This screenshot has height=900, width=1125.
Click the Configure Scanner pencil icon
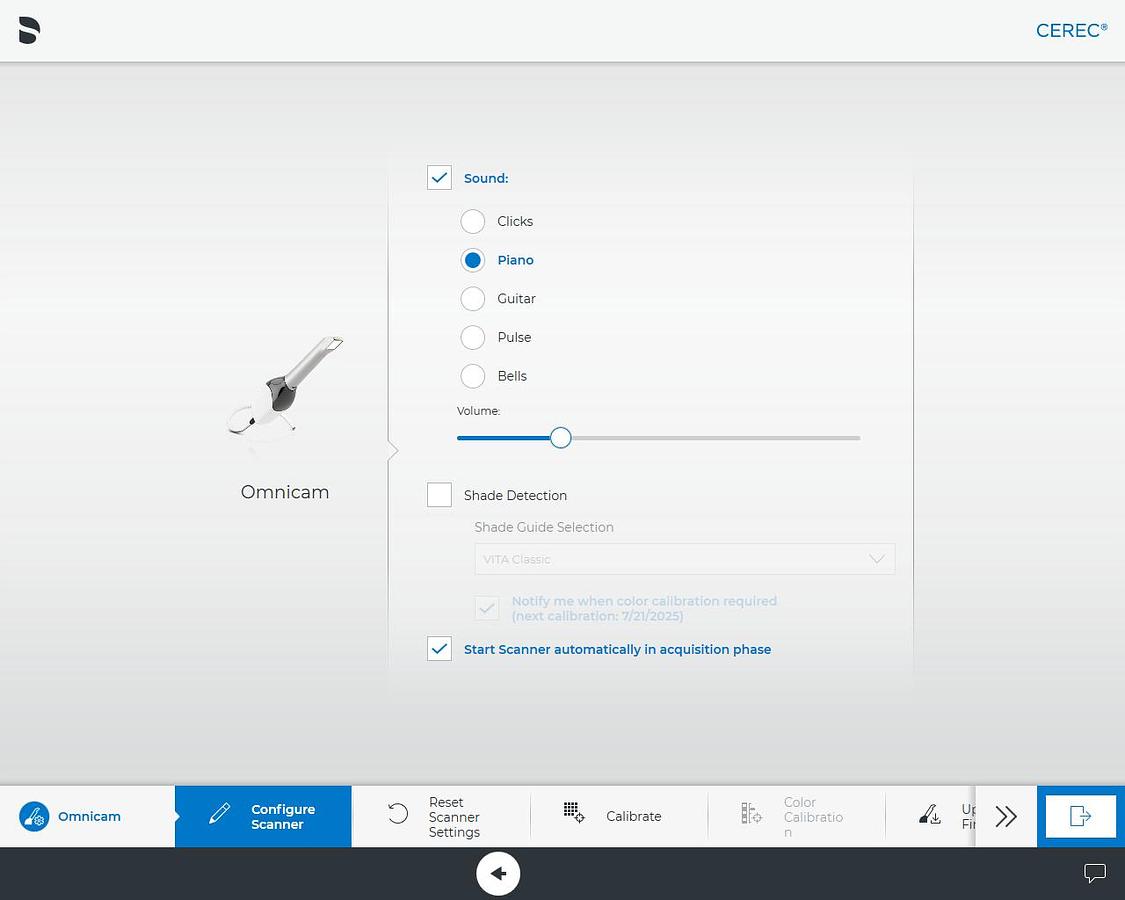coord(219,815)
